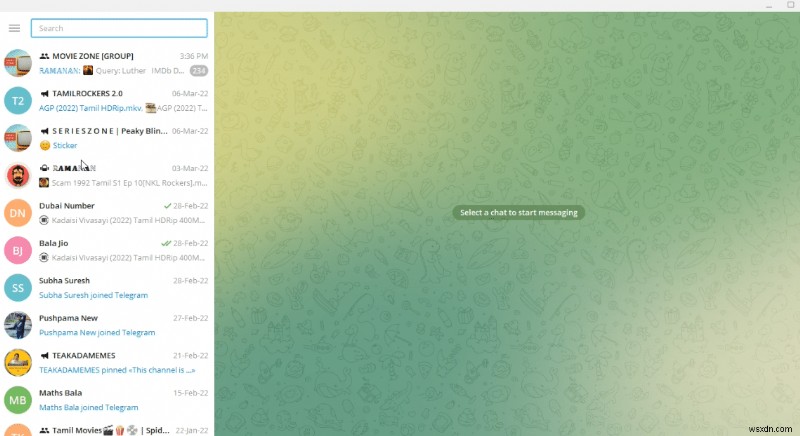
Task: Click the double read checkmark on Bala Jio
Action: [166, 243]
